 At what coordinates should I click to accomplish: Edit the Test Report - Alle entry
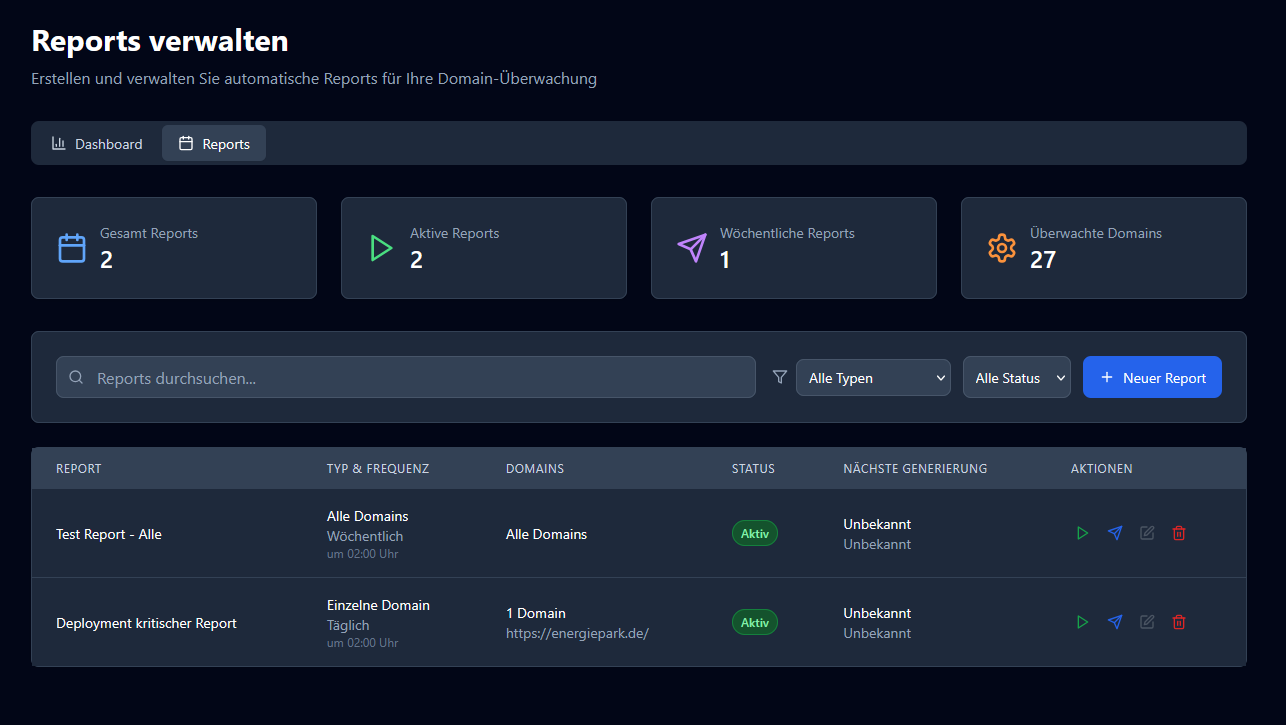pyautogui.click(x=1147, y=534)
